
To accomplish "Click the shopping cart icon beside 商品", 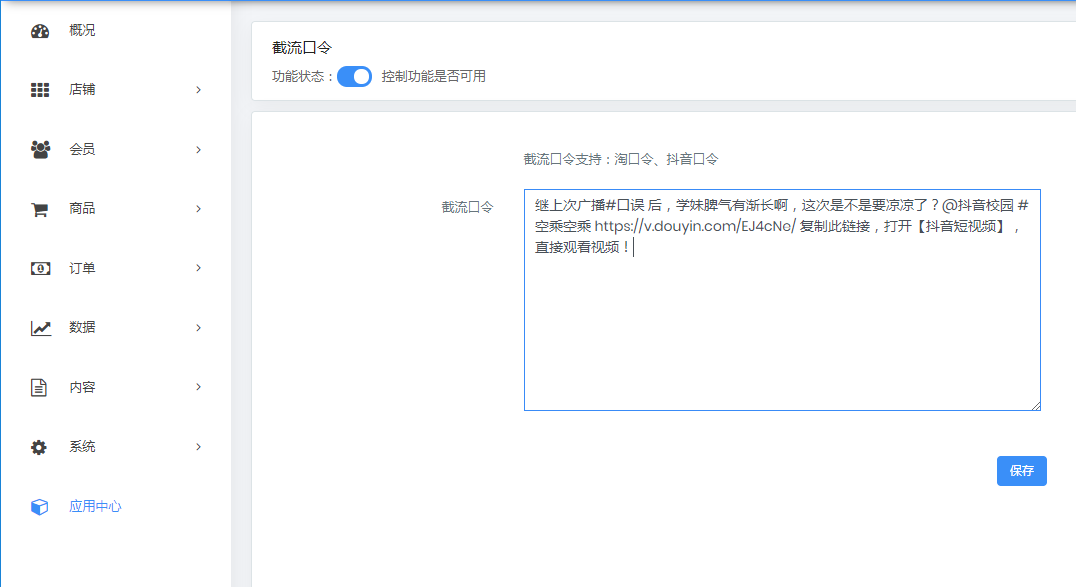I will point(40,209).
